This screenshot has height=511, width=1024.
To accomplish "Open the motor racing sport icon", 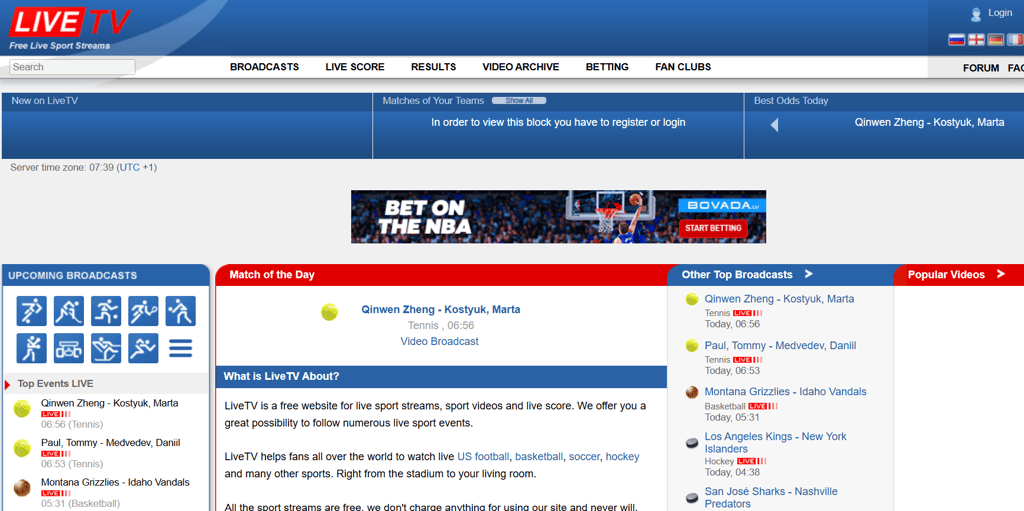I will click(x=69, y=348).
